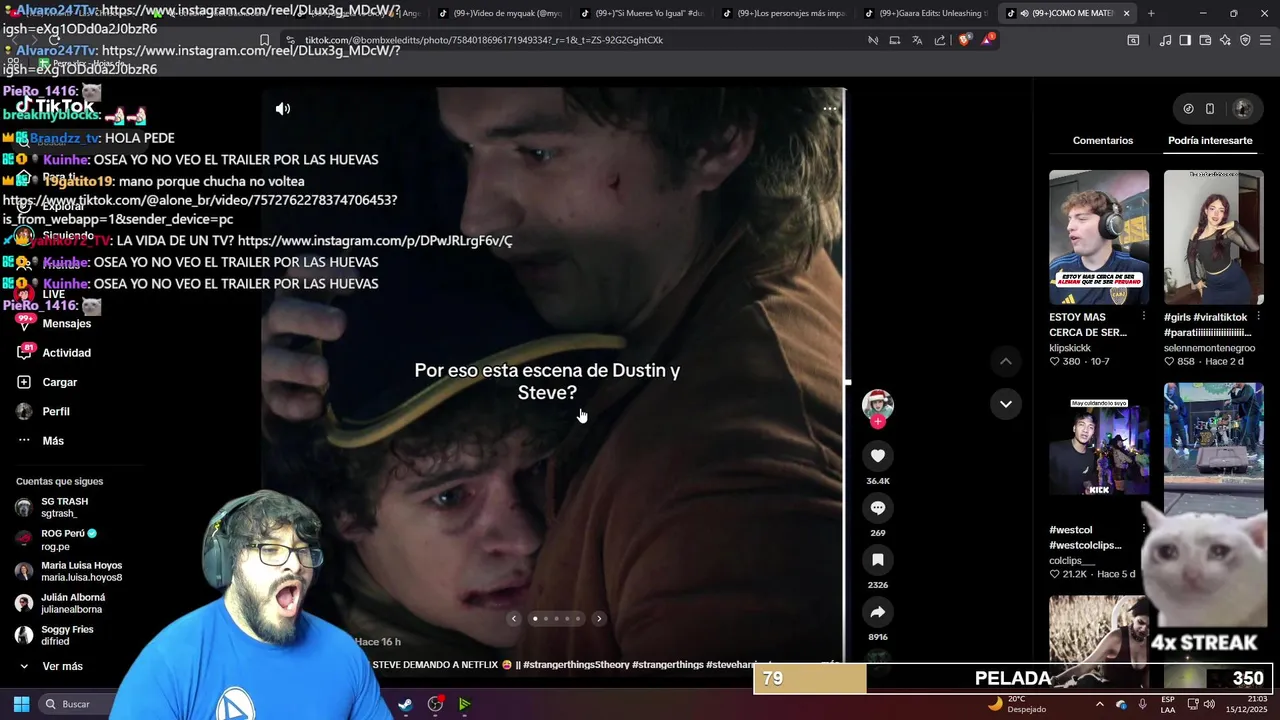Open the klipskickk creator link
This screenshot has width=1280, height=720.
1070,348
